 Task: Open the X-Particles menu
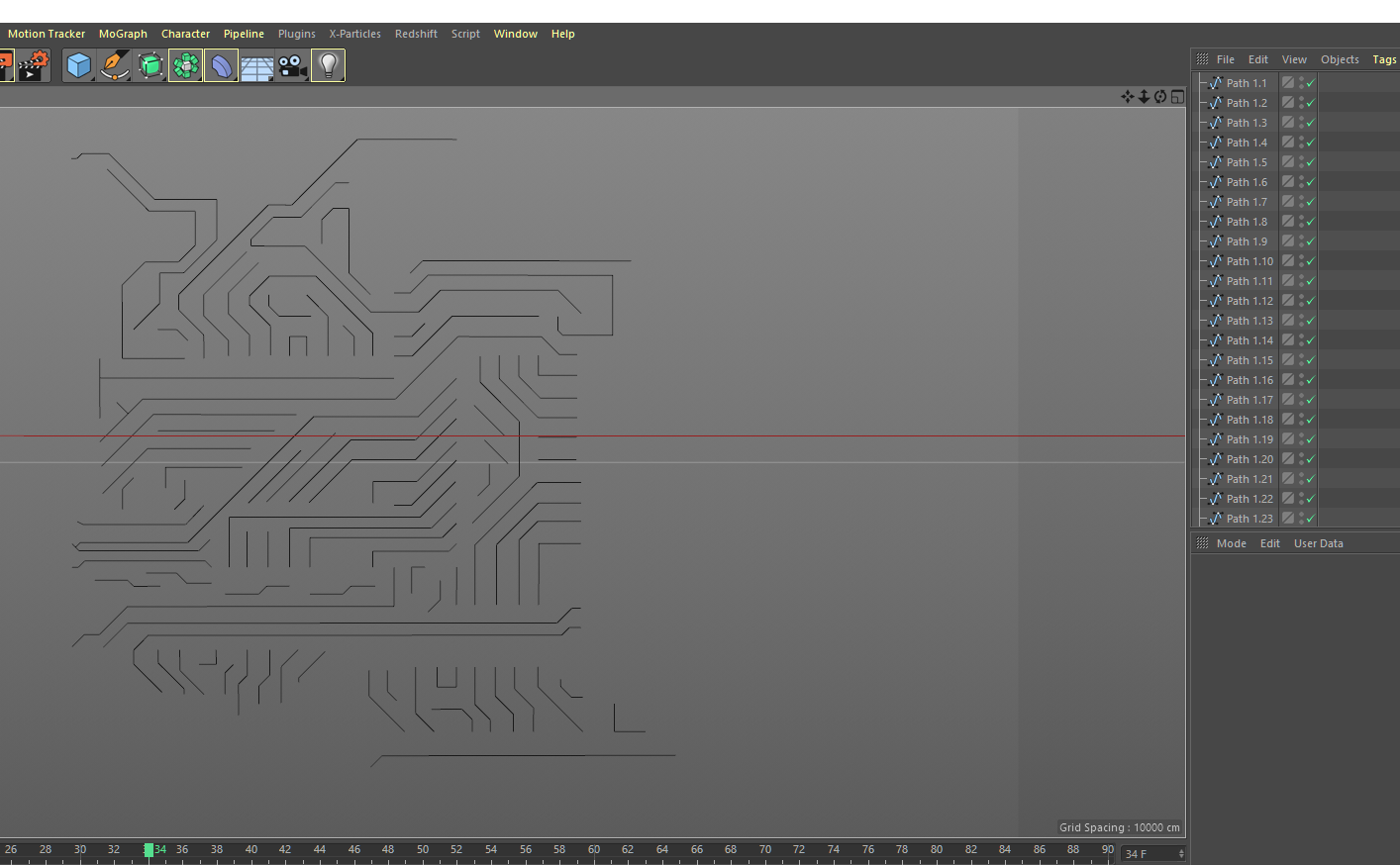[354, 34]
